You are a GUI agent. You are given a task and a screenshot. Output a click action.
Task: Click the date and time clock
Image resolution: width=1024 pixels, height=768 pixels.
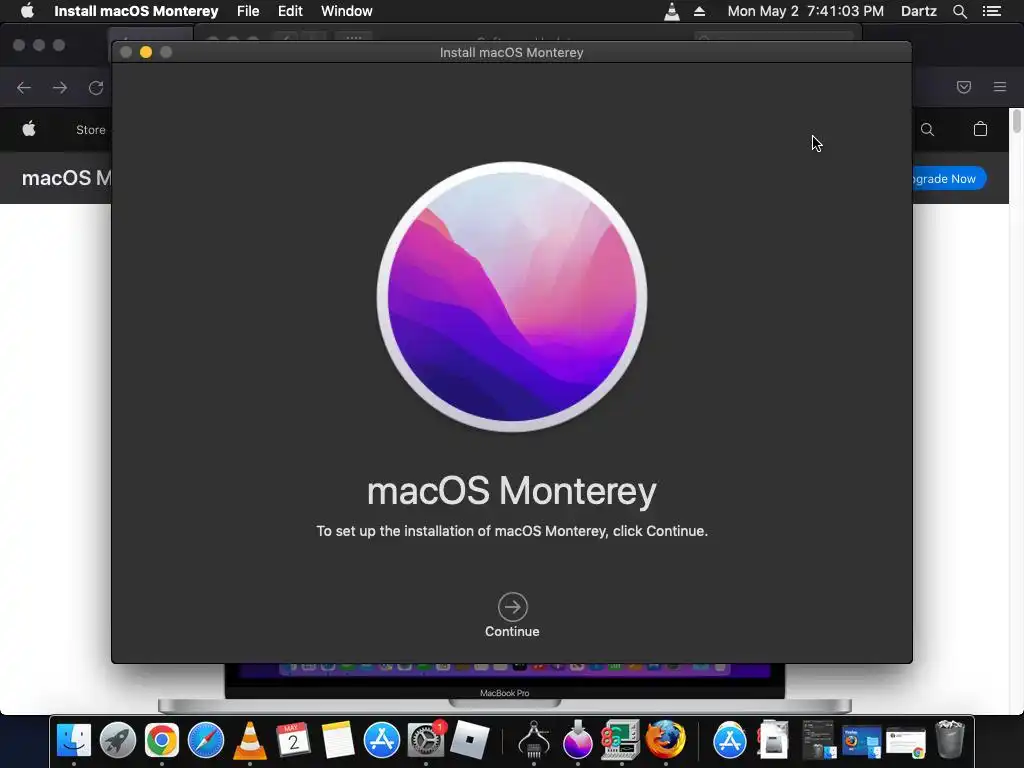(x=805, y=11)
